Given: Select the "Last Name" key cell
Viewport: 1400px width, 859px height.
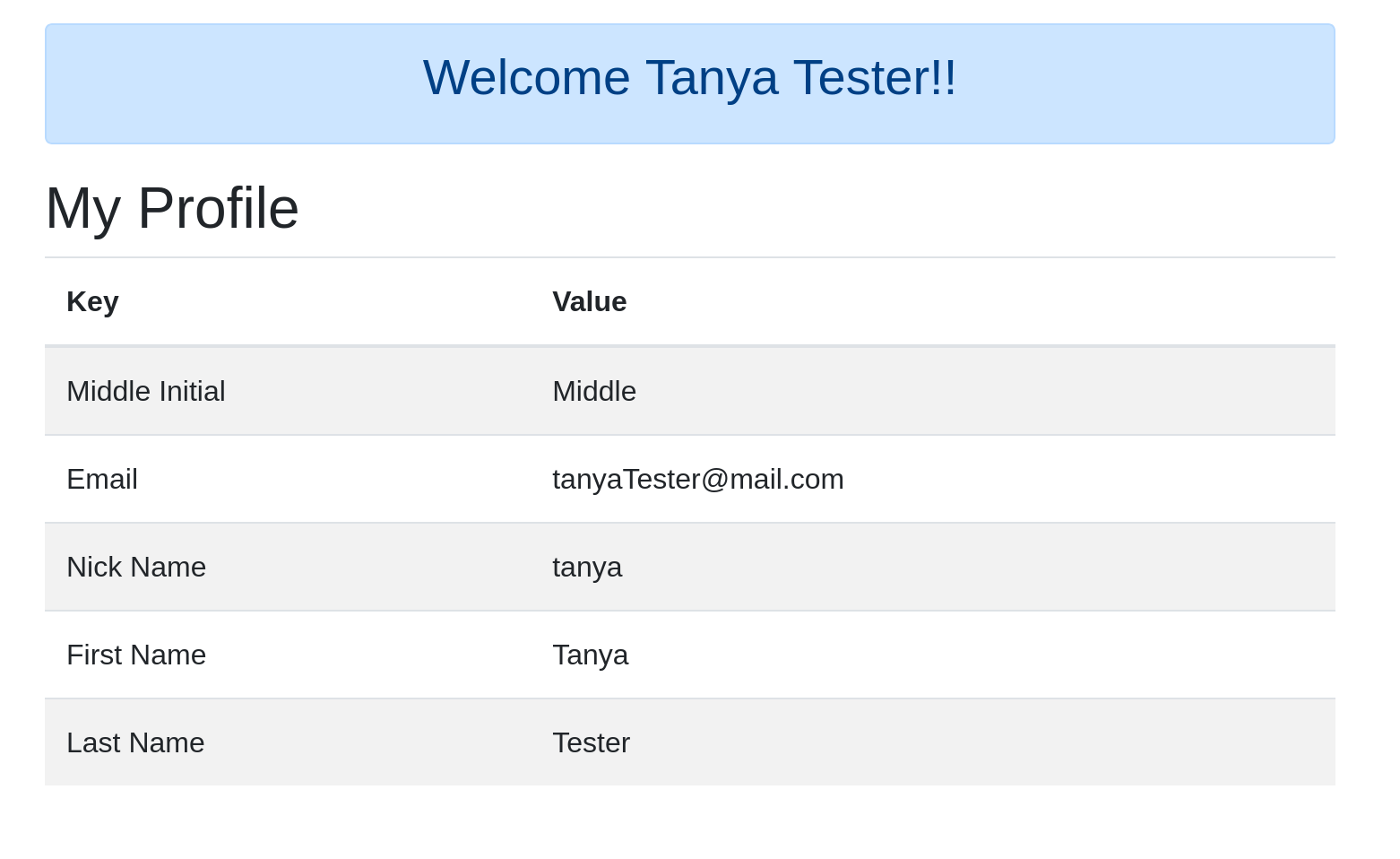Looking at the screenshot, I should [x=135, y=743].
